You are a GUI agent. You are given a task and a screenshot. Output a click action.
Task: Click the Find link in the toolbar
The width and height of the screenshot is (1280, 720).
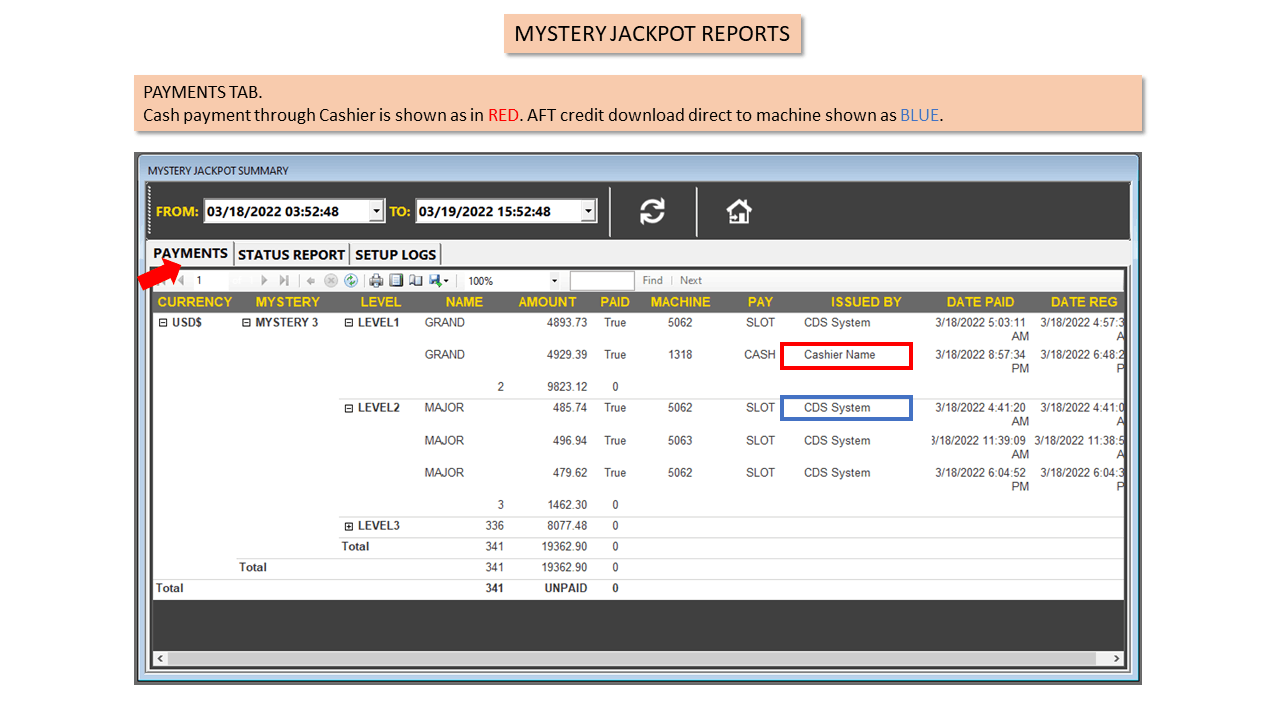point(652,281)
